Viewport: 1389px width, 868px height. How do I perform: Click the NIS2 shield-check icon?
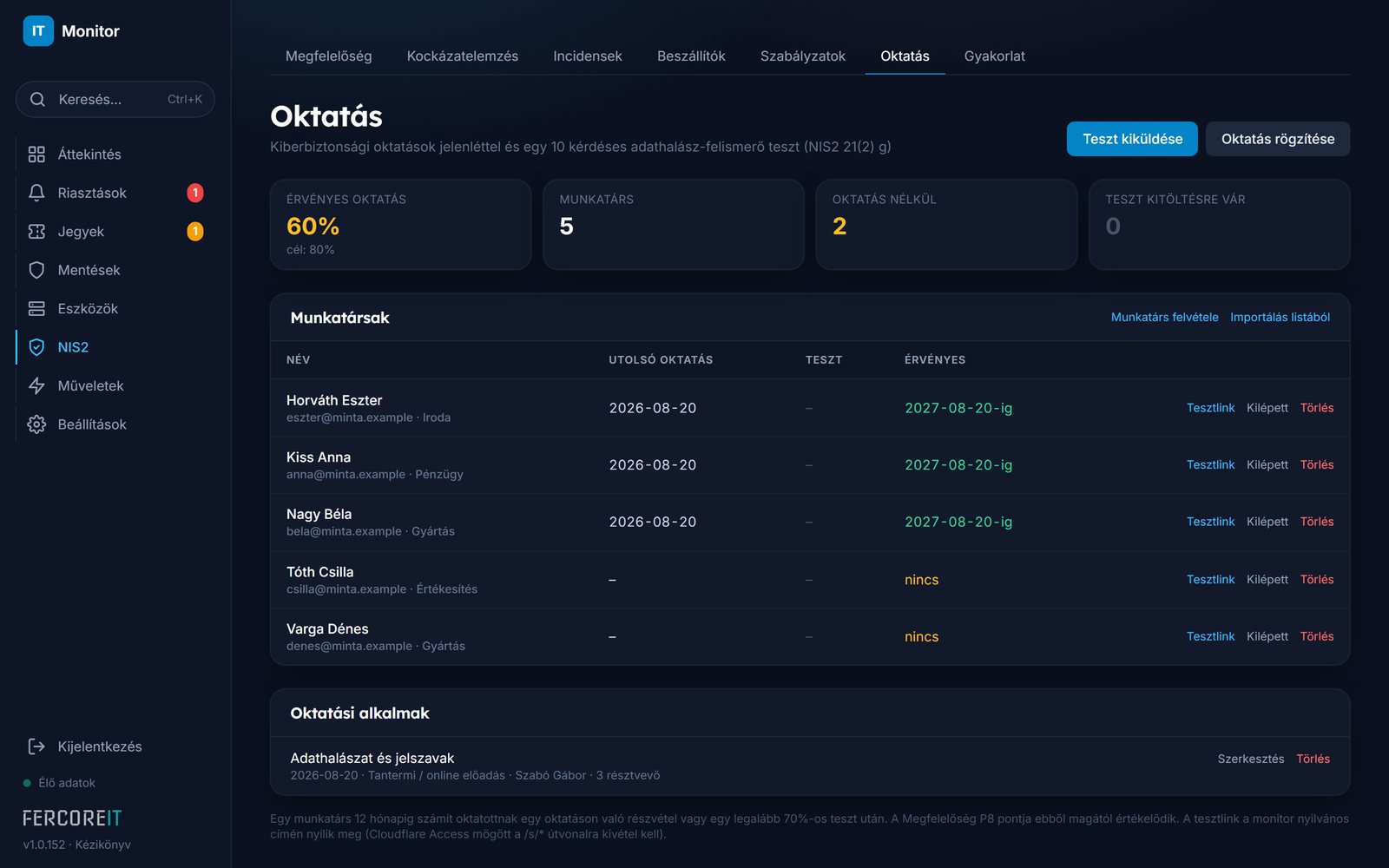pyautogui.click(x=36, y=347)
